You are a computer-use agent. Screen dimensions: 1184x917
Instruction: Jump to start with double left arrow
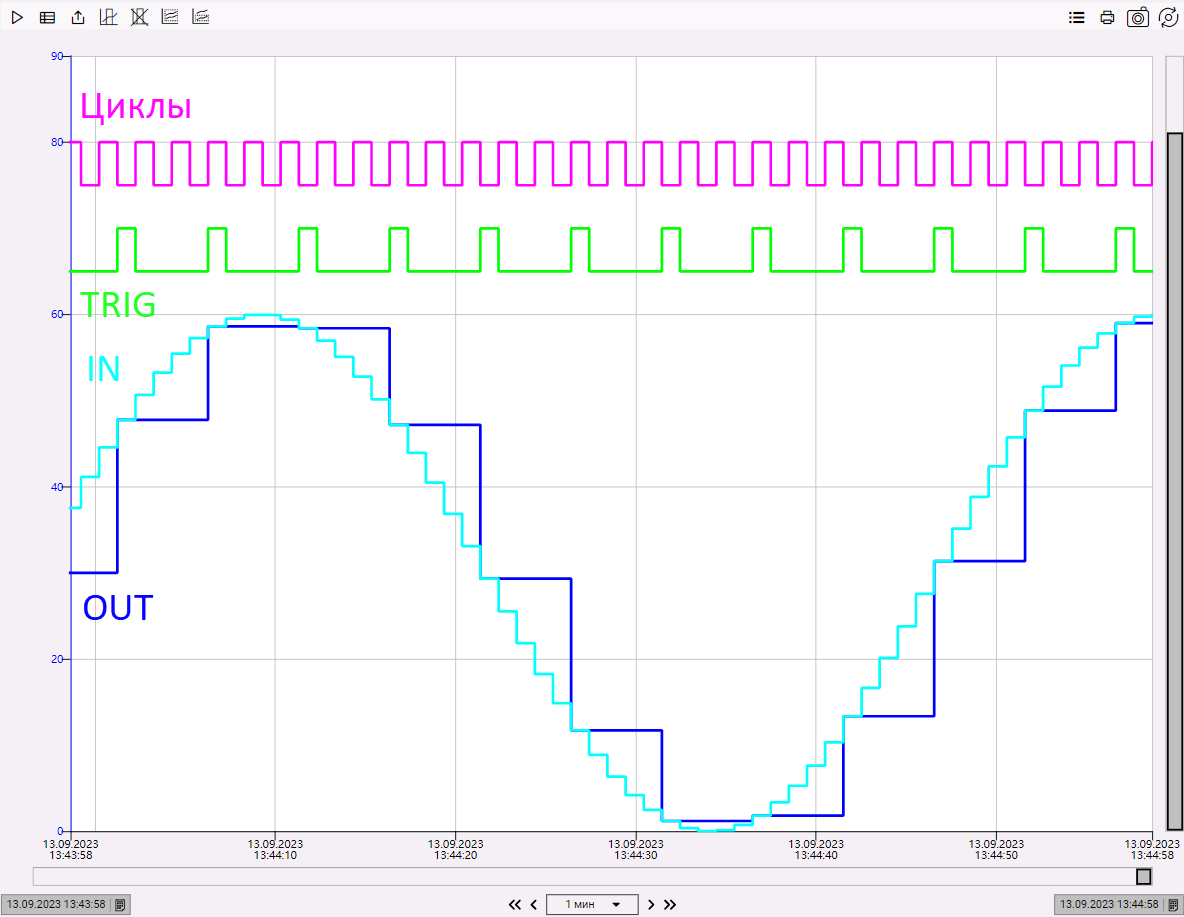point(515,904)
